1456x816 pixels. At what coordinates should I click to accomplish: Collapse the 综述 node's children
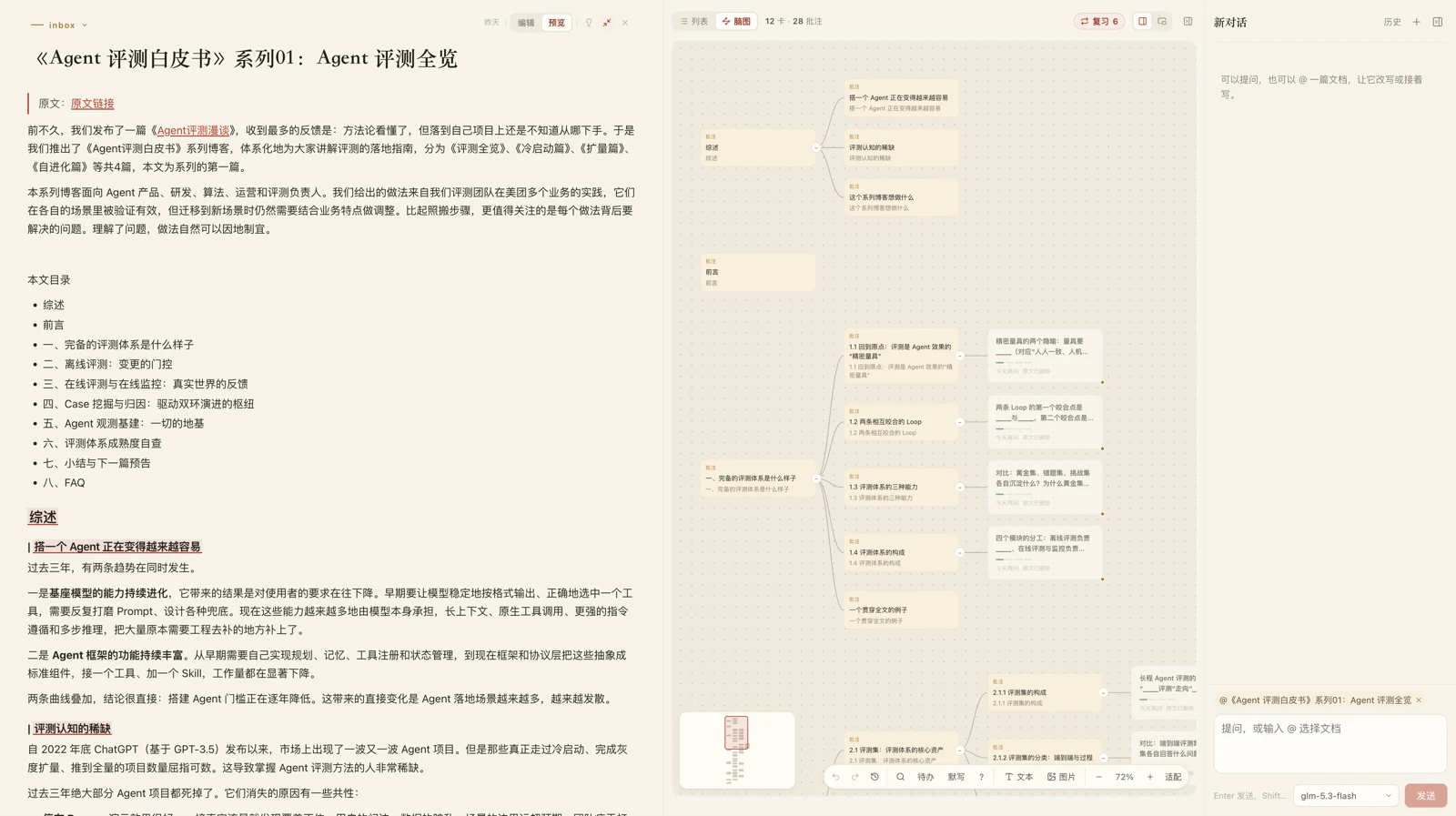(x=816, y=147)
